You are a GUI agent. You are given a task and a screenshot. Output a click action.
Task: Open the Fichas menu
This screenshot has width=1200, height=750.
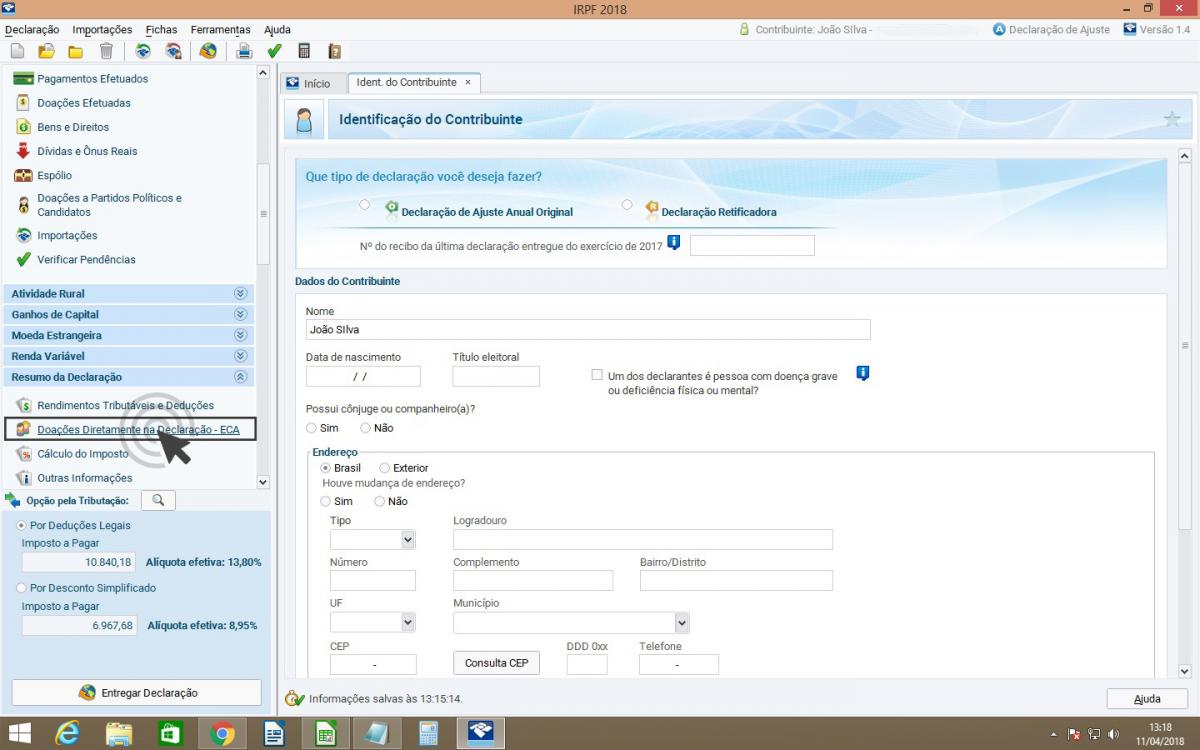(x=161, y=30)
